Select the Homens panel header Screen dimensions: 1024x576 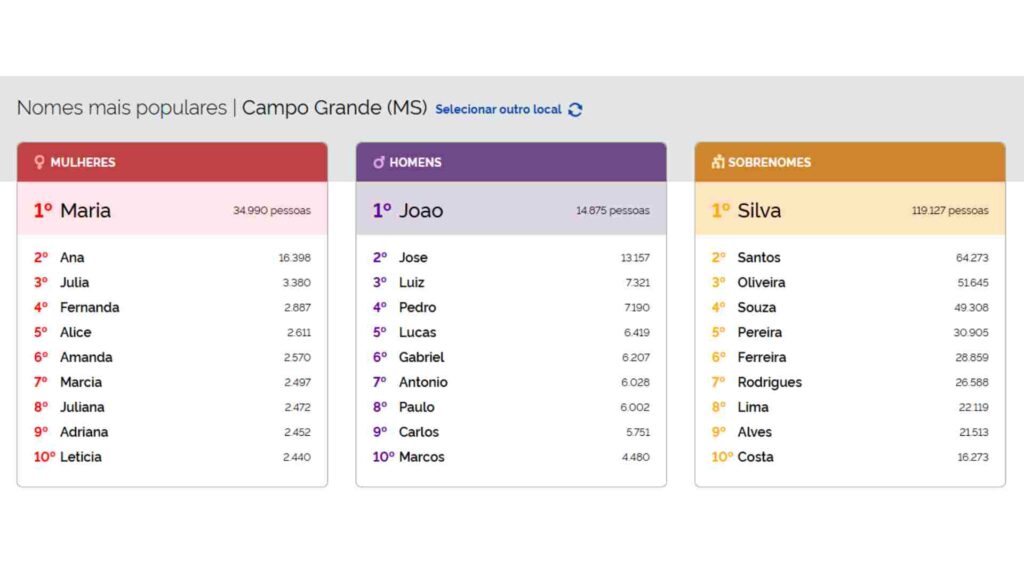pos(511,161)
